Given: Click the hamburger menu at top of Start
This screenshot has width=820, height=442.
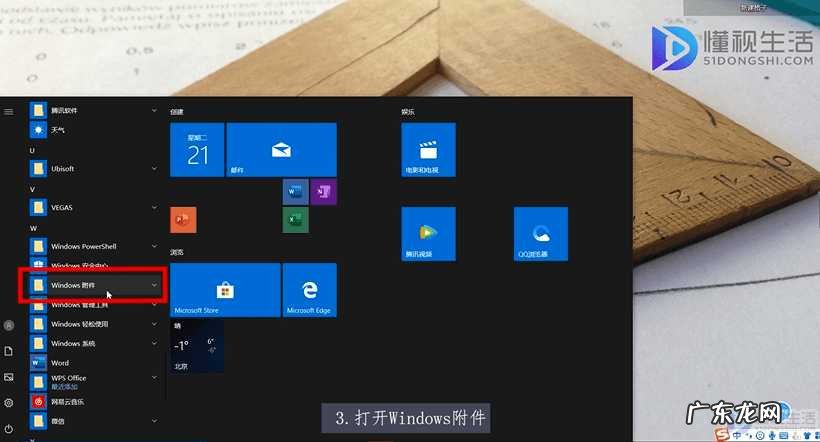Looking at the screenshot, I should (x=9, y=111).
